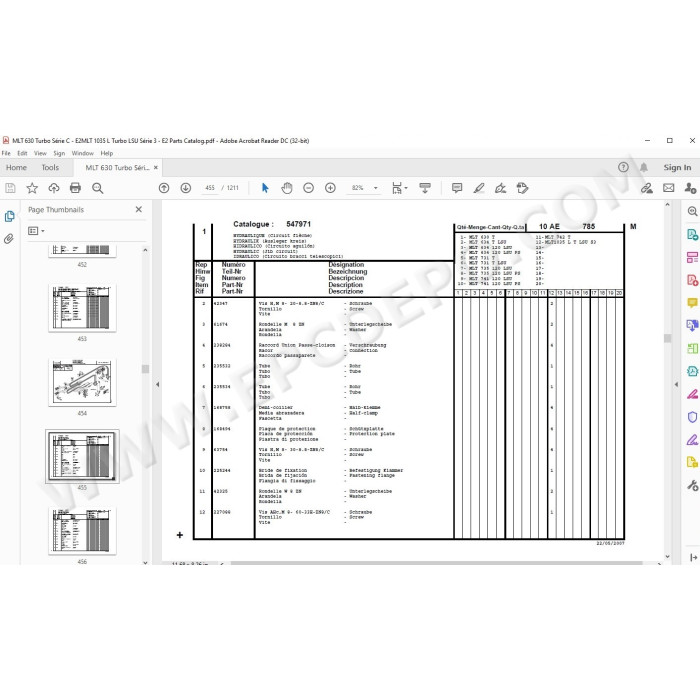Switch to the Tools tab

pos(50,167)
